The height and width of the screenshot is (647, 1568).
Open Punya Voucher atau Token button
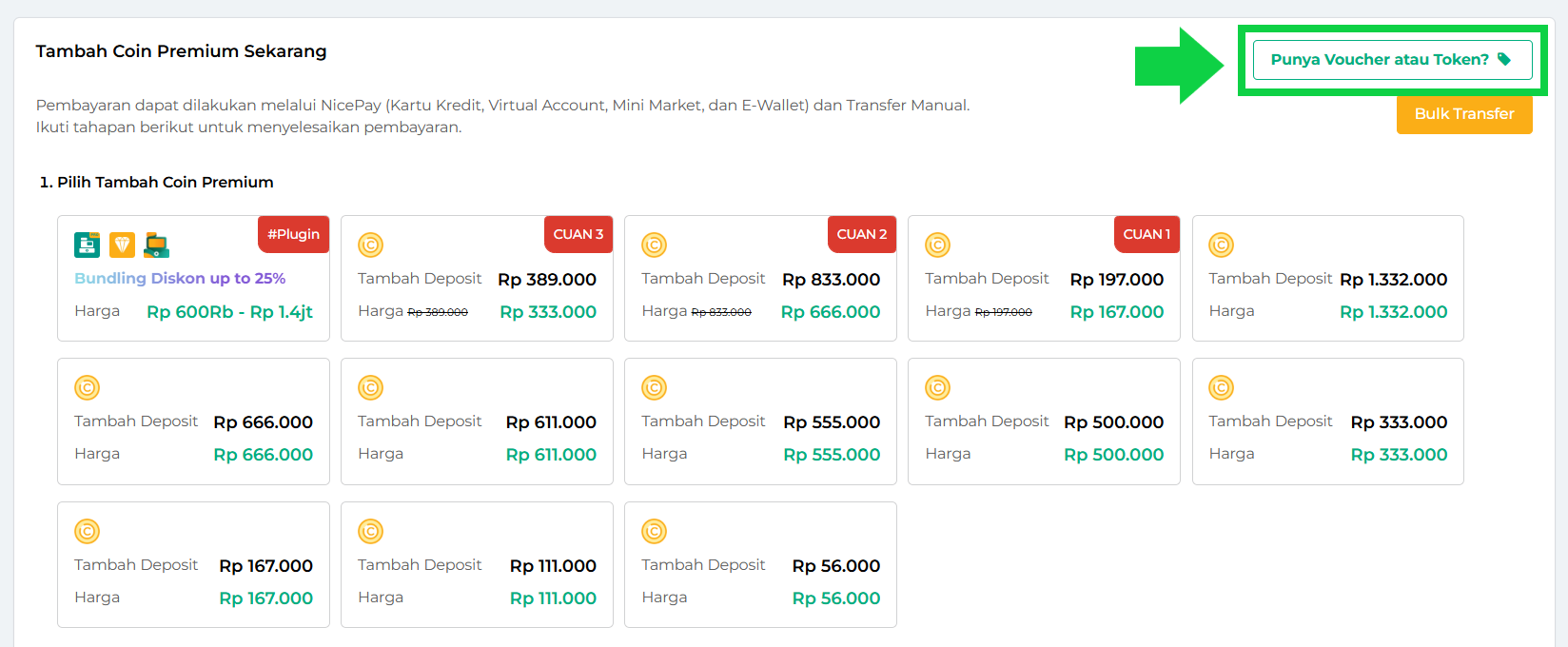1392,59
